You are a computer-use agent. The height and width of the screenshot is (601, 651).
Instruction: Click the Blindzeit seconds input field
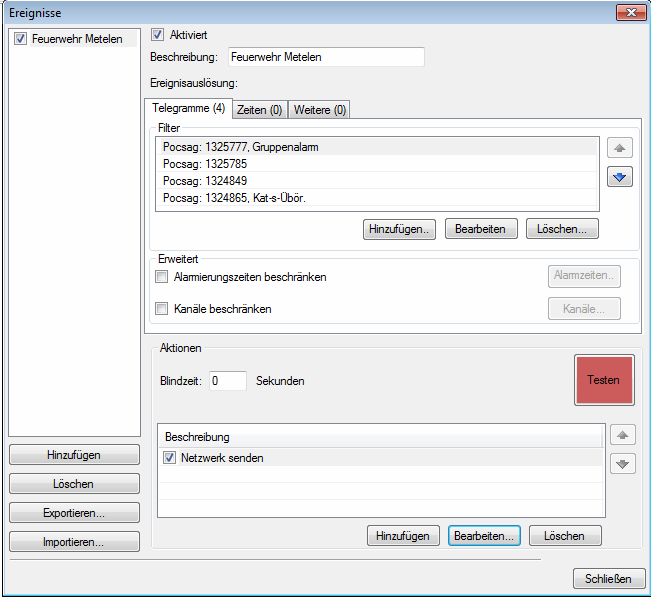coord(228,381)
